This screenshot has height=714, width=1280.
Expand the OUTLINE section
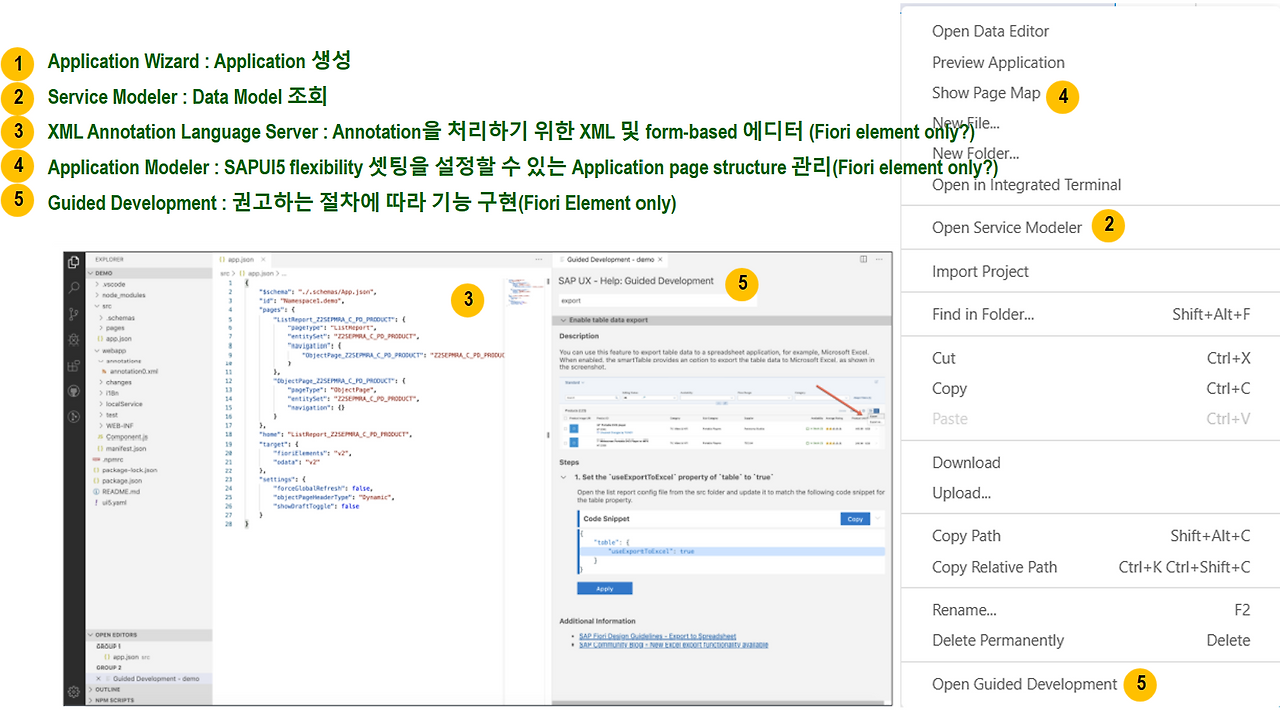tap(90, 689)
